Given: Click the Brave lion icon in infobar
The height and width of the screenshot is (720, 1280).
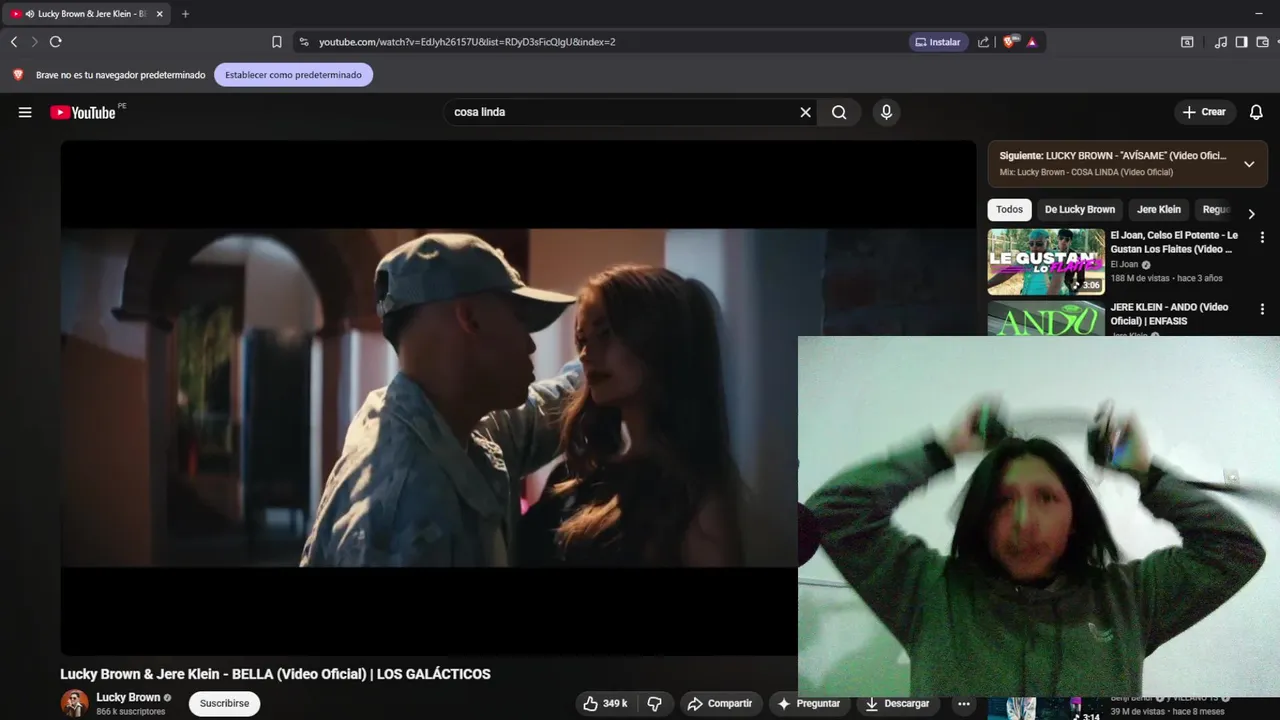Looking at the screenshot, I should [18, 75].
